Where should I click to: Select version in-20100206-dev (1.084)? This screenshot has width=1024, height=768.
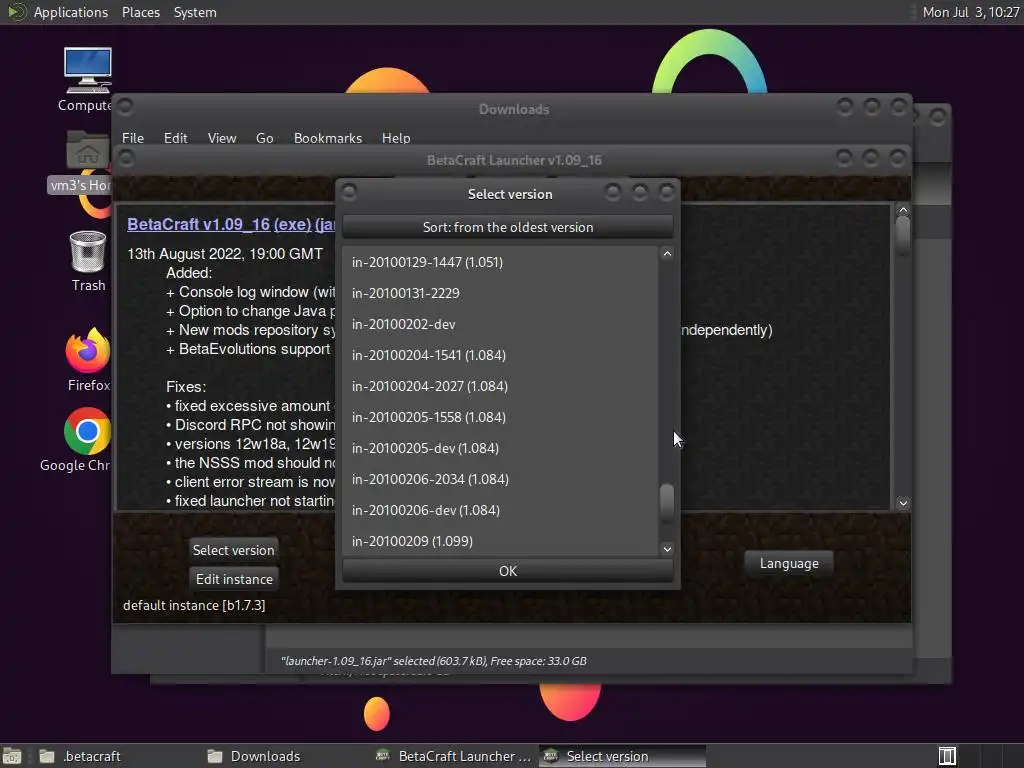500,510
